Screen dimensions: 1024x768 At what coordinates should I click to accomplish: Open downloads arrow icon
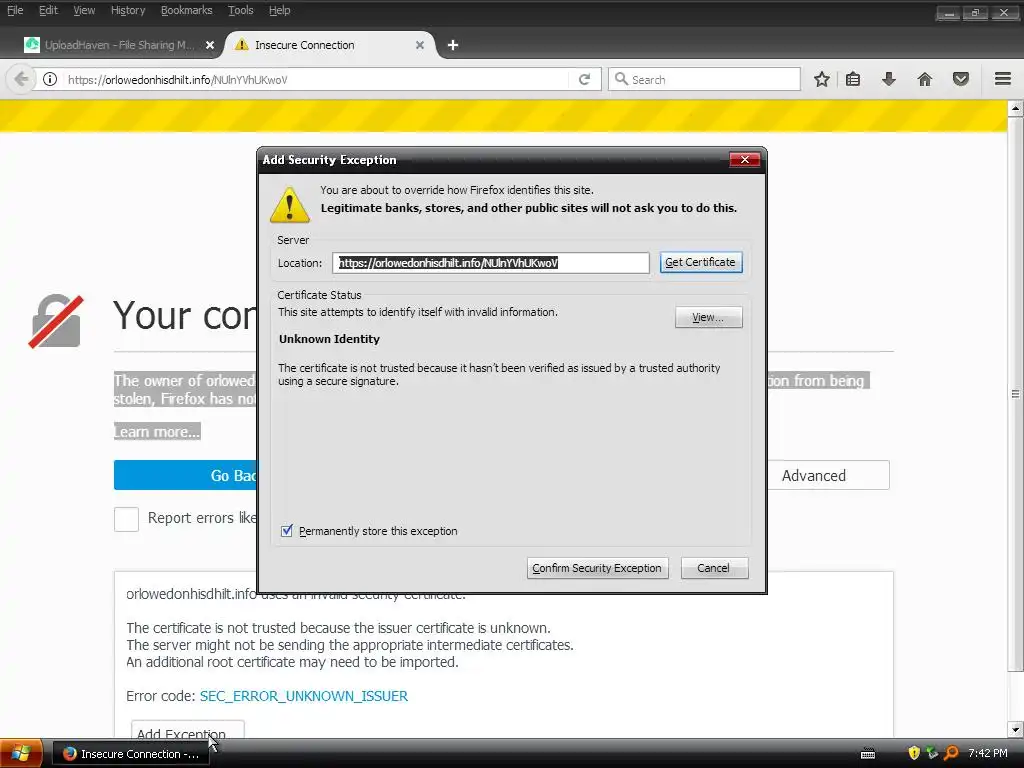point(889,79)
